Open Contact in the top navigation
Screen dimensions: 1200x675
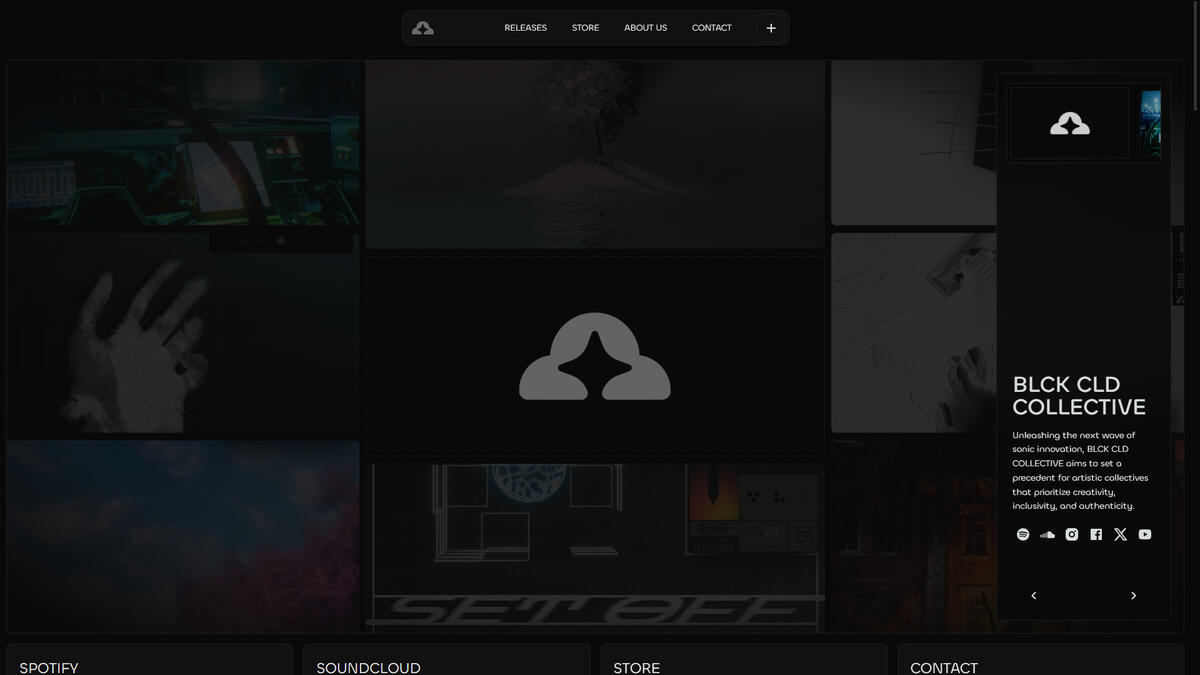tap(711, 28)
